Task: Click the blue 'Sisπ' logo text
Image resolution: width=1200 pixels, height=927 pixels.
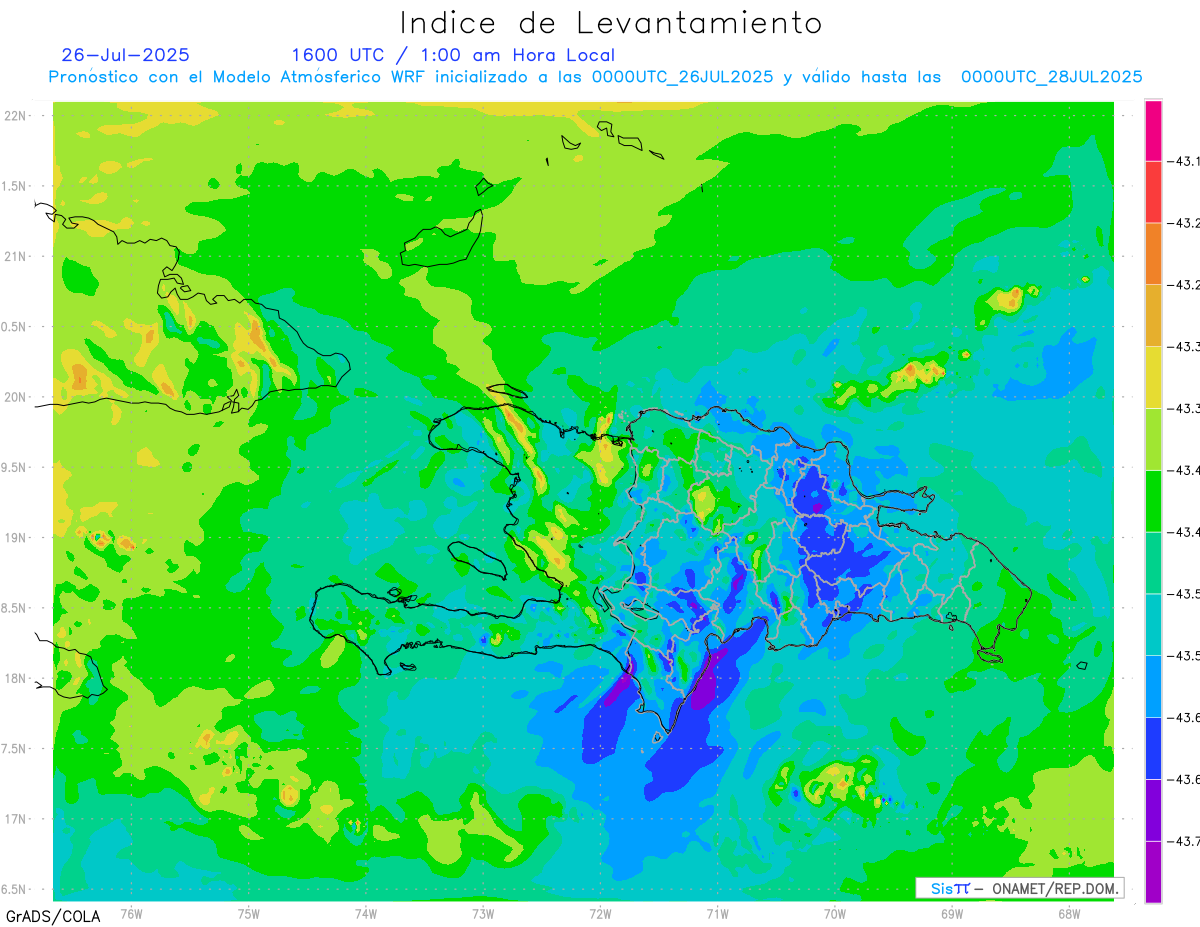Action: pyautogui.click(x=949, y=888)
